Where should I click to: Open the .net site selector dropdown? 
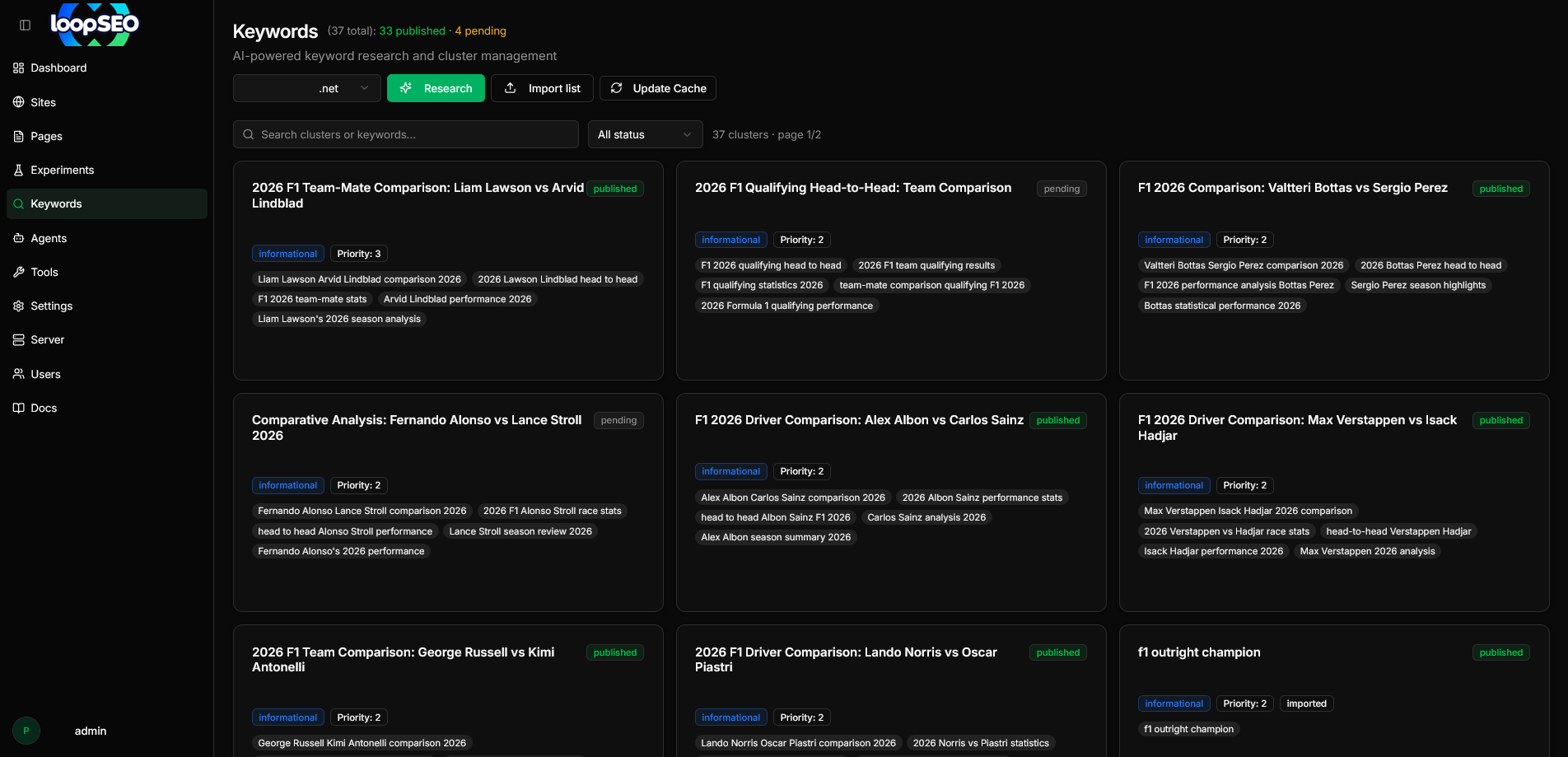point(307,88)
